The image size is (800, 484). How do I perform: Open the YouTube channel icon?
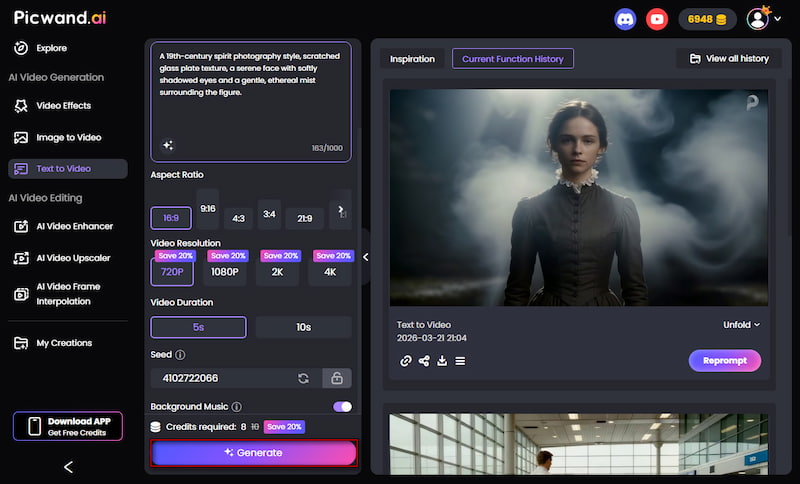click(x=657, y=19)
